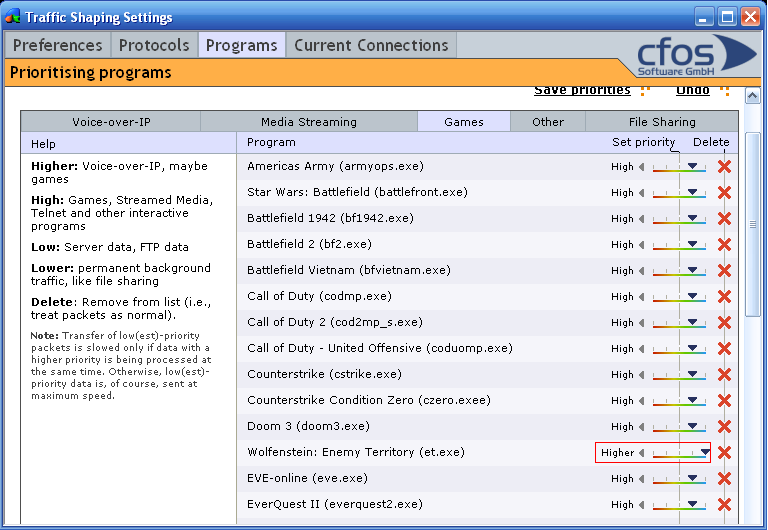Click red X for Call of Duty 2
Viewport: 768px width, 530px height.
click(x=724, y=322)
